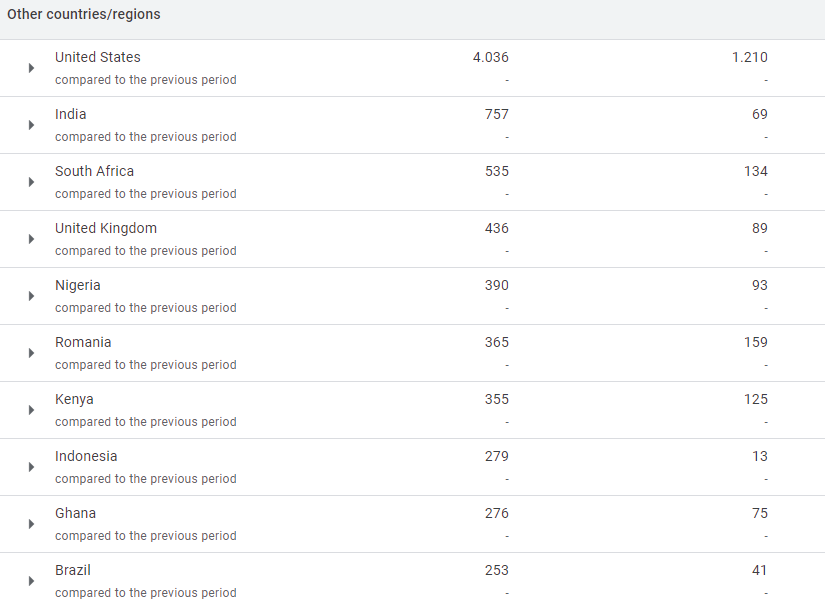The width and height of the screenshot is (825, 607).
Task: Click the 159 value in Romania row
Action: pyautogui.click(x=755, y=342)
